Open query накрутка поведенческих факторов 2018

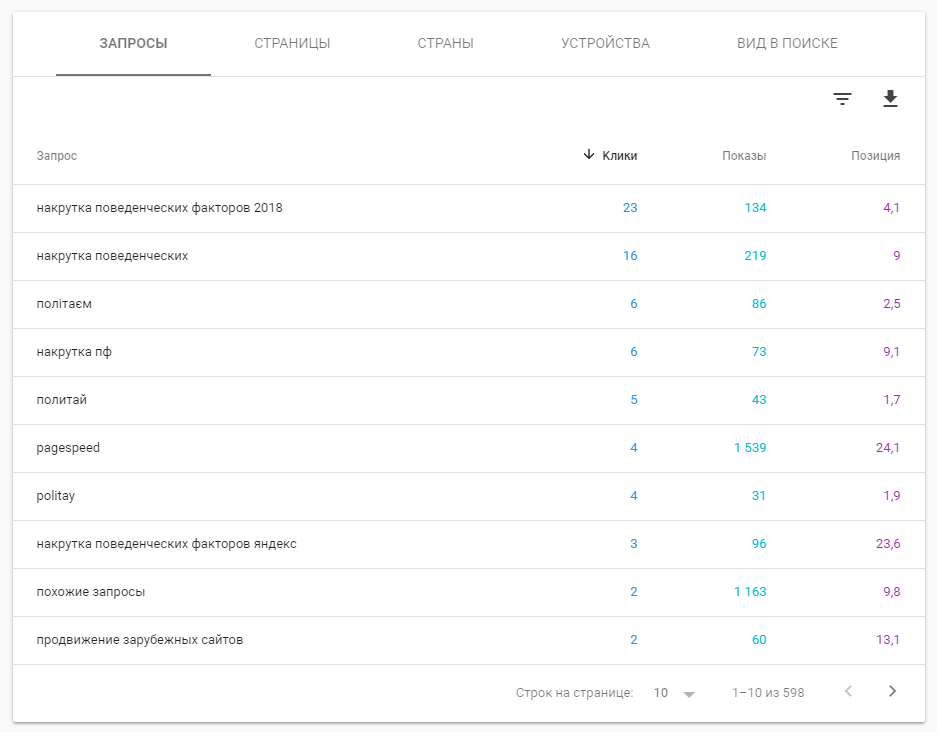point(468,208)
